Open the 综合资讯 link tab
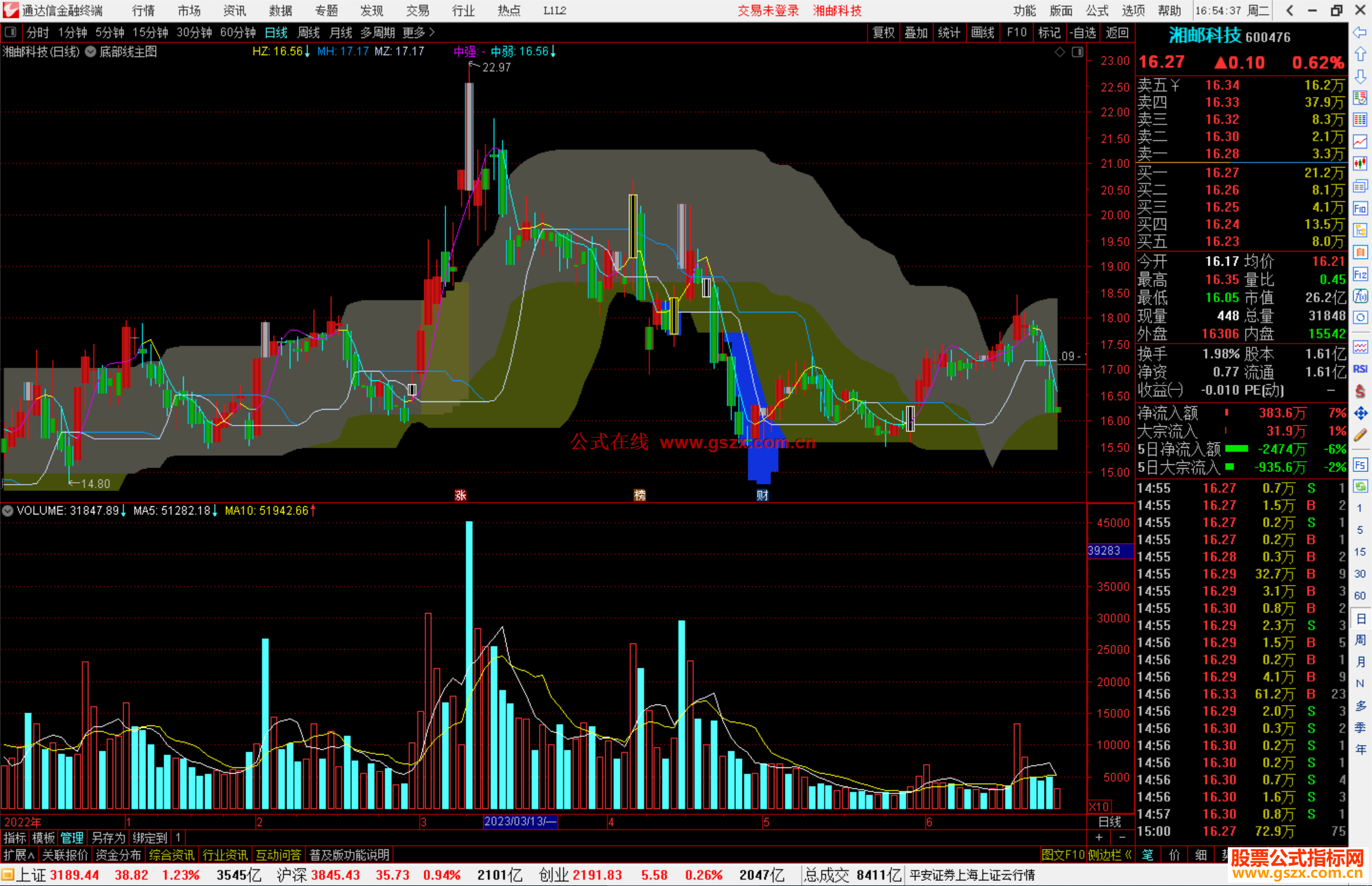This screenshot has width=1372, height=886. pyautogui.click(x=171, y=855)
